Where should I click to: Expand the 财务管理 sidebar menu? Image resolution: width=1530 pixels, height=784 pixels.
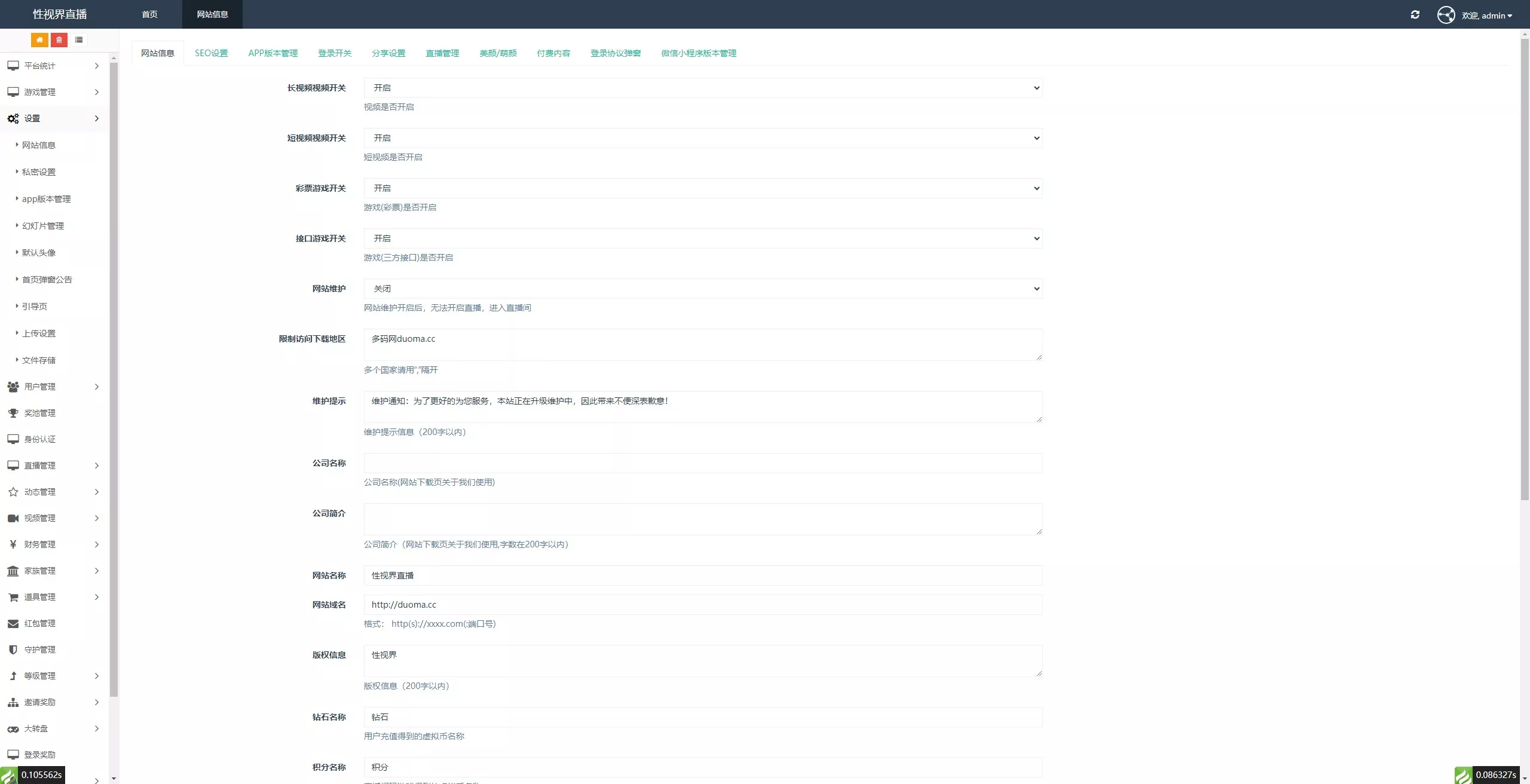pos(53,544)
